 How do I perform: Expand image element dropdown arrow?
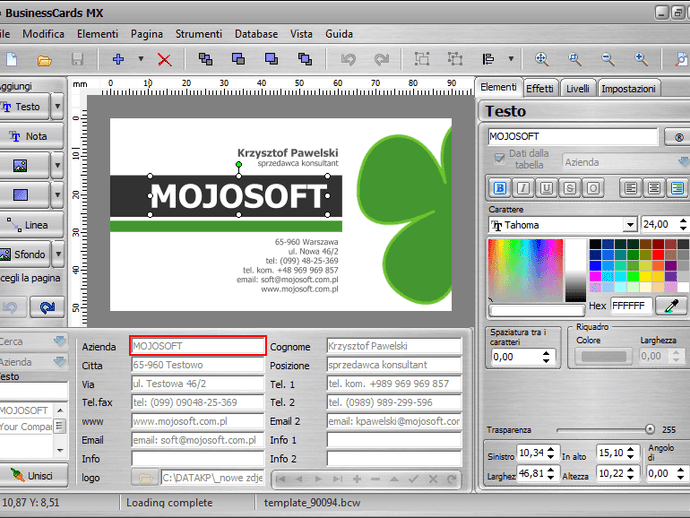point(57,165)
